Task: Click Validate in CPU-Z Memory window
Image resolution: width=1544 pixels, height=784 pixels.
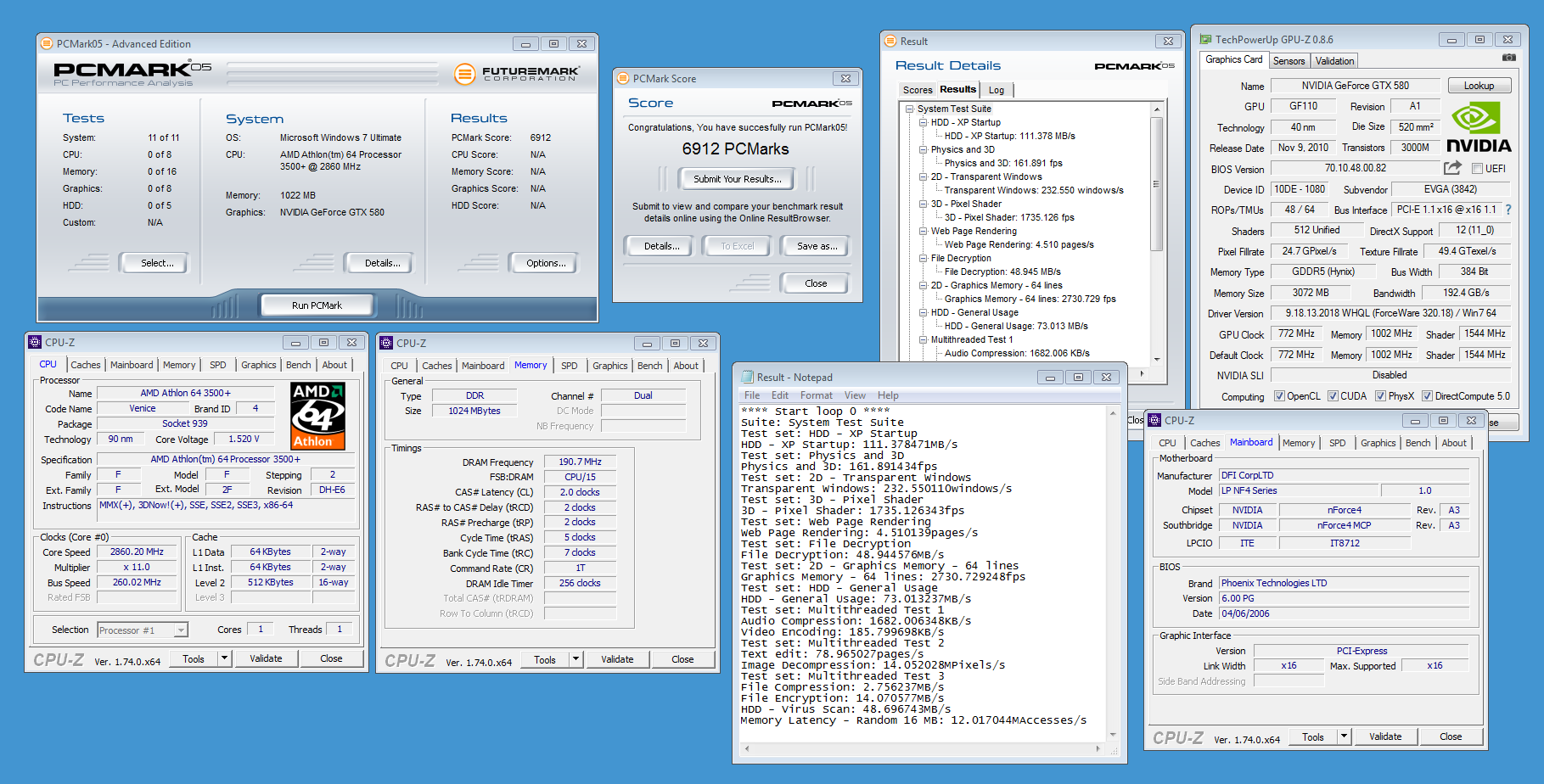Action: pyautogui.click(x=617, y=659)
